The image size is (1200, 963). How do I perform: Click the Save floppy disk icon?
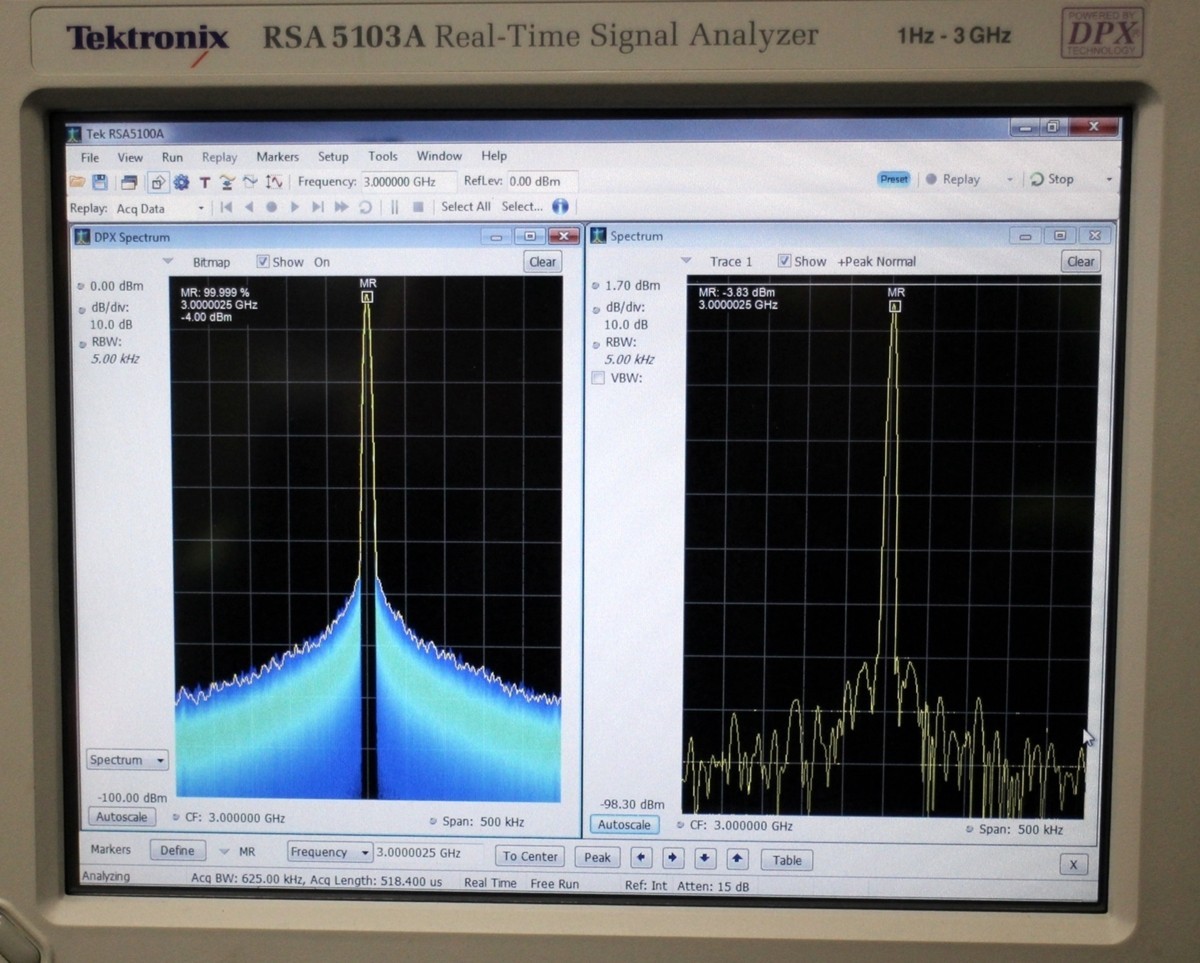(100, 182)
